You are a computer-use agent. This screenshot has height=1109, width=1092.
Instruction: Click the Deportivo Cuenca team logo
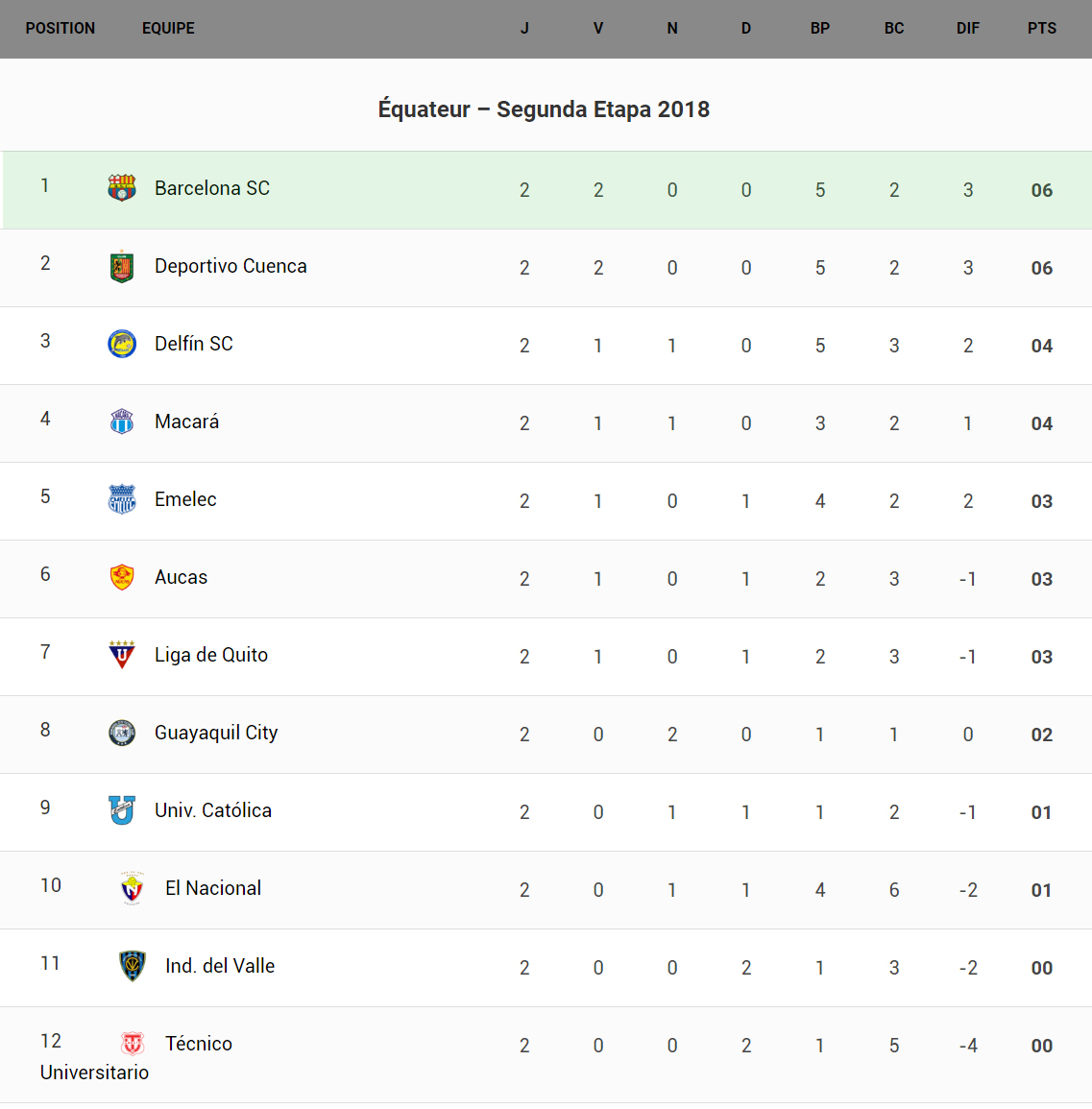[x=122, y=266]
